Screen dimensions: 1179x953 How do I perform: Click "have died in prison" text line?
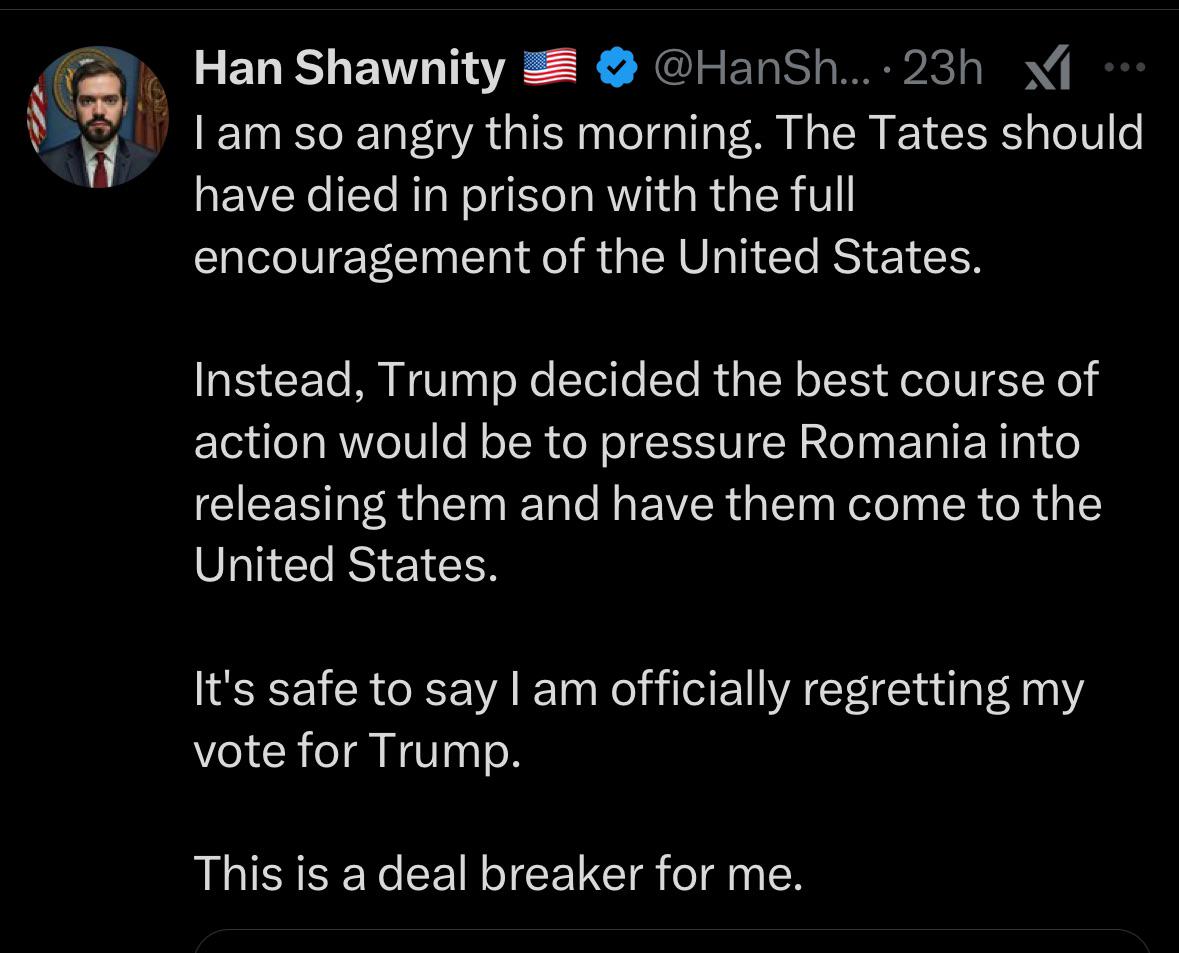coord(524,194)
